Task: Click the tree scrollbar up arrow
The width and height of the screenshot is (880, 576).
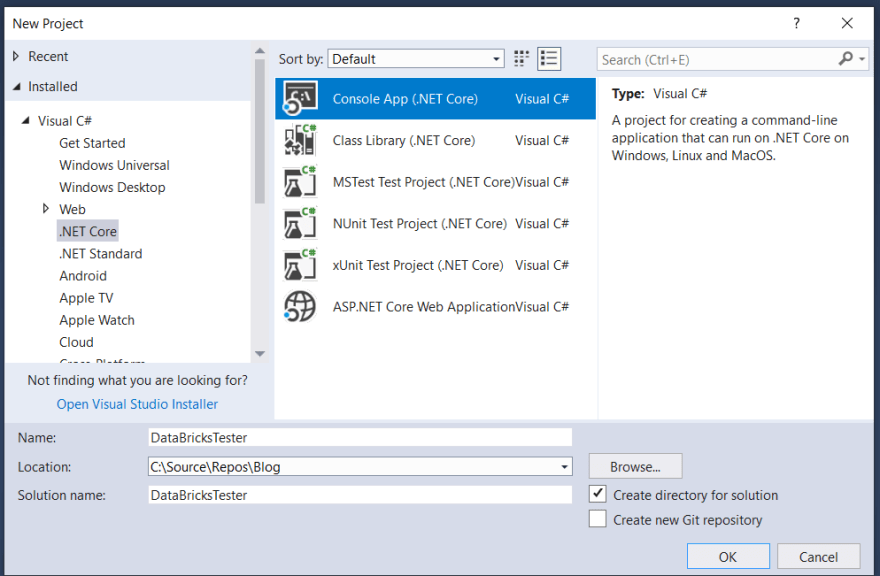Action: pyautogui.click(x=259, y=51)
